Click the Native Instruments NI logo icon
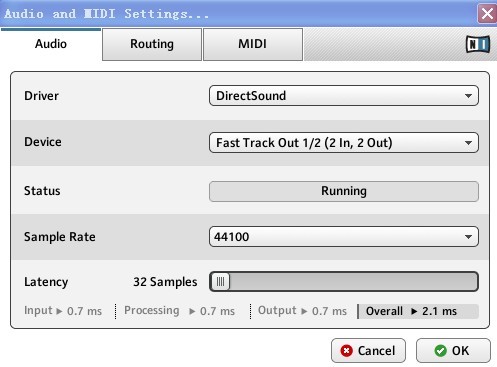The height and width of the screenshot is (367, 497). 478,44
